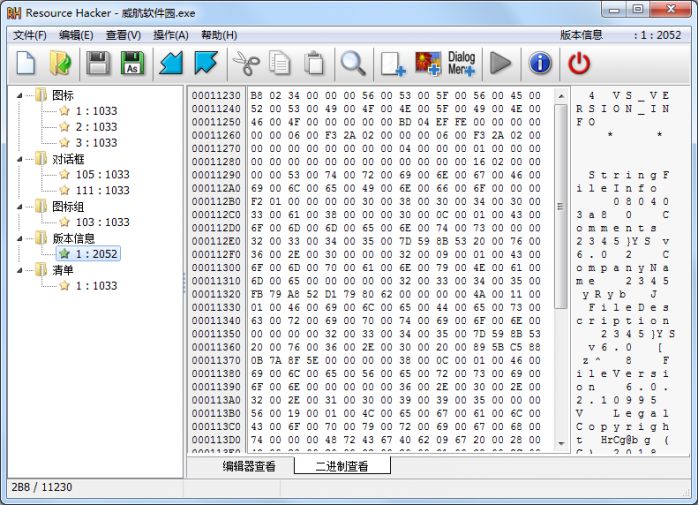The width and height of the screenshot is (698, 505).
Task: Click the Copy pages icon
Action: pos(280,63)
